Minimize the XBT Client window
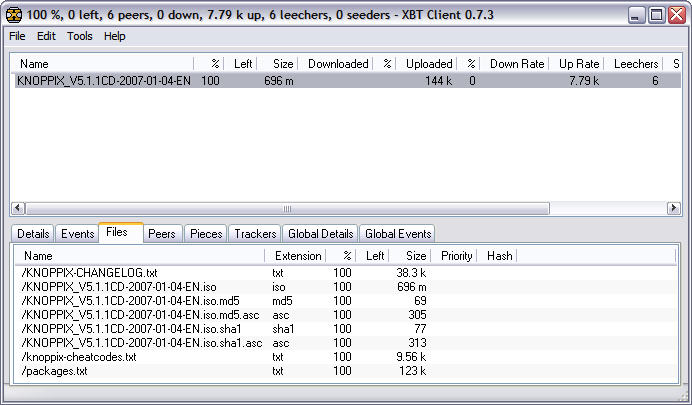Screen dimensions: 692x405 click(636, 15)
